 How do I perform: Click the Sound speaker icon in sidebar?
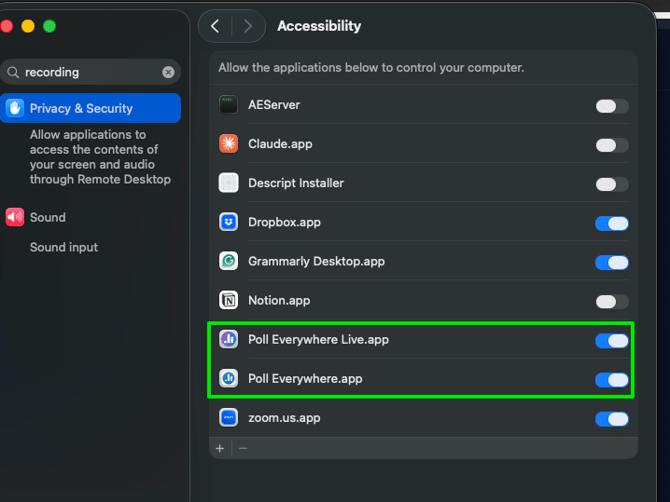tap(15, 217)
